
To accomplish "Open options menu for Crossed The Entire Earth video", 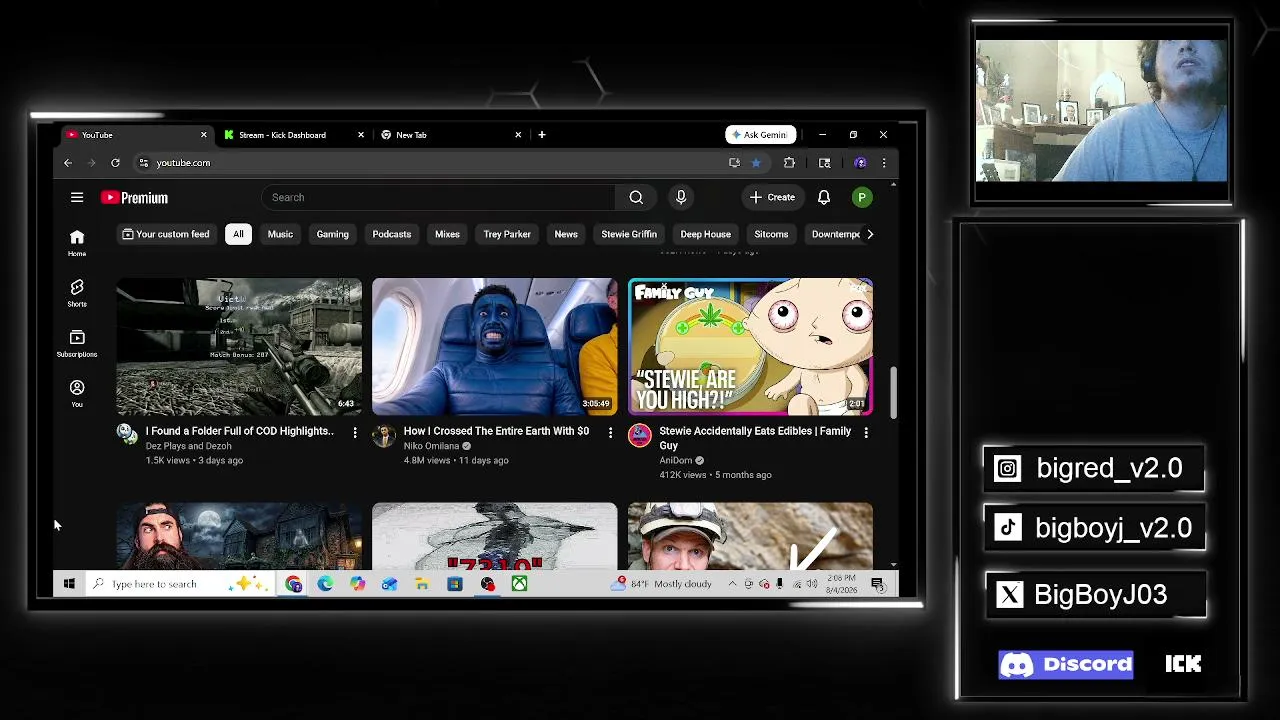I will click(x=610, y=432).
